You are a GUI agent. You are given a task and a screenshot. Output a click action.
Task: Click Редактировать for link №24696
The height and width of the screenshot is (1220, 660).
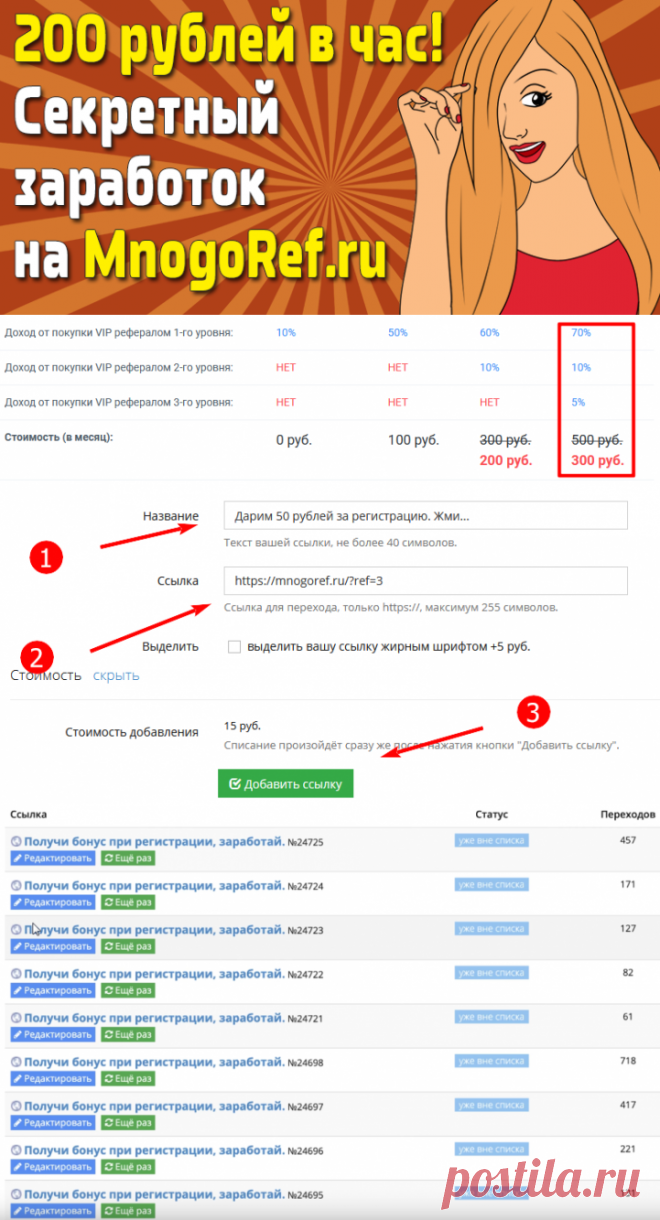coord(53,1166)
